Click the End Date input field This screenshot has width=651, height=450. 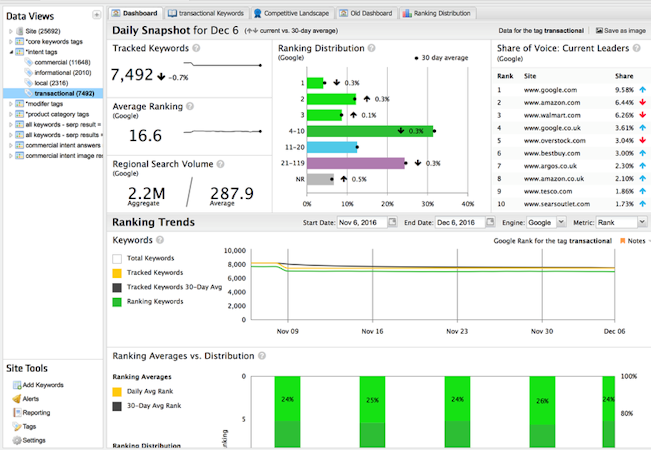(460, 223)
